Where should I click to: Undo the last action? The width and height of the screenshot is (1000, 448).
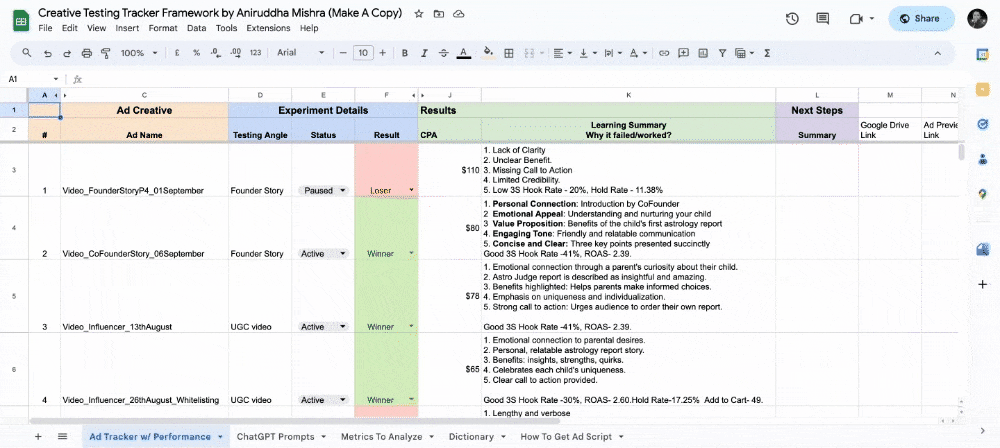pyautogui.click(x=47, y=53)
